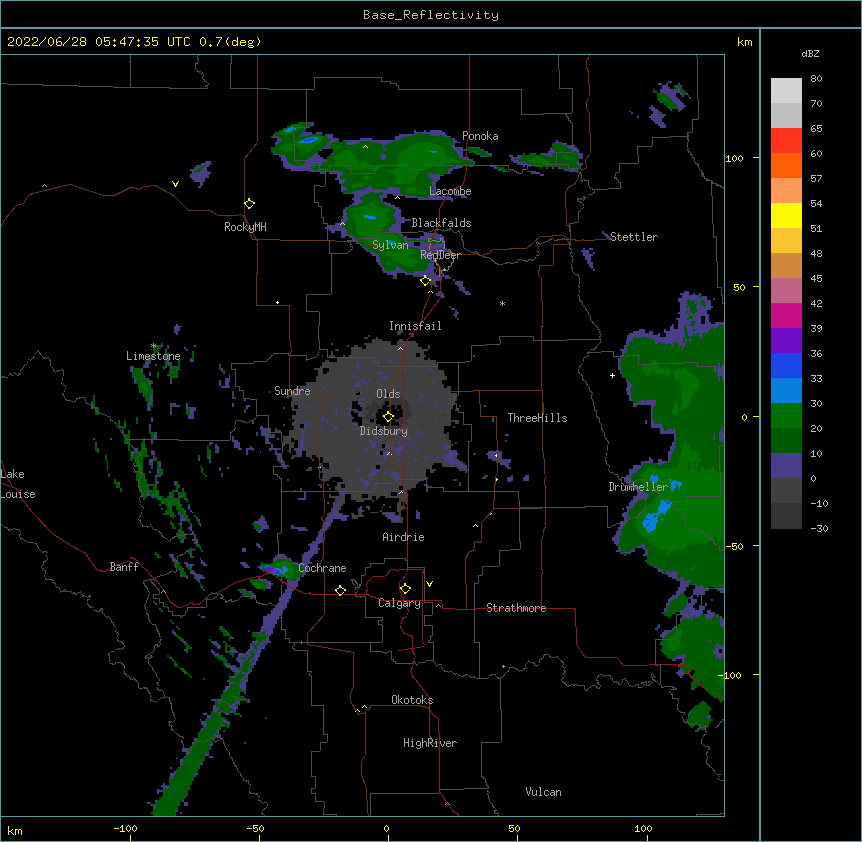The image size is (862, 842).
Task: Click the orange legend swatch between 60 and 57
Action: tap(786, 166)
